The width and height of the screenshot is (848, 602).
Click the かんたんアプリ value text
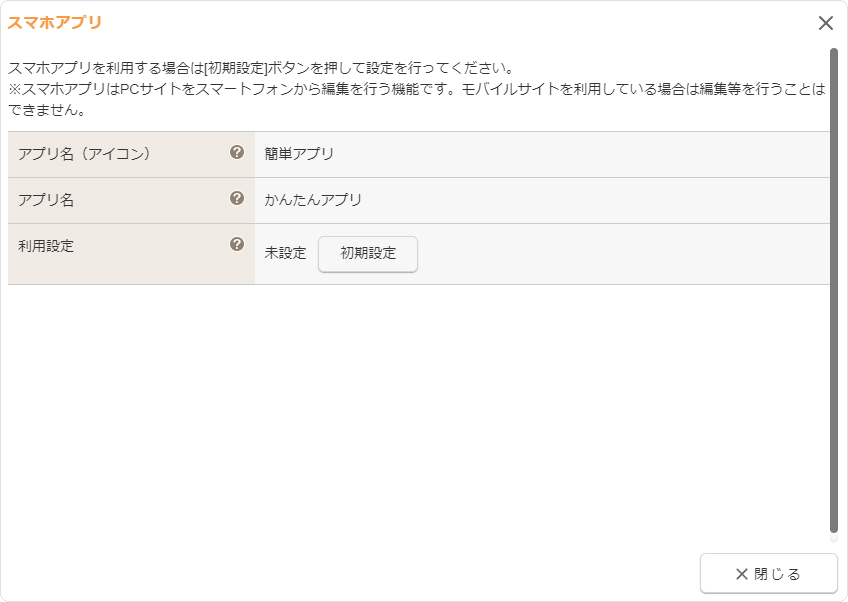(x=313, y=200)
